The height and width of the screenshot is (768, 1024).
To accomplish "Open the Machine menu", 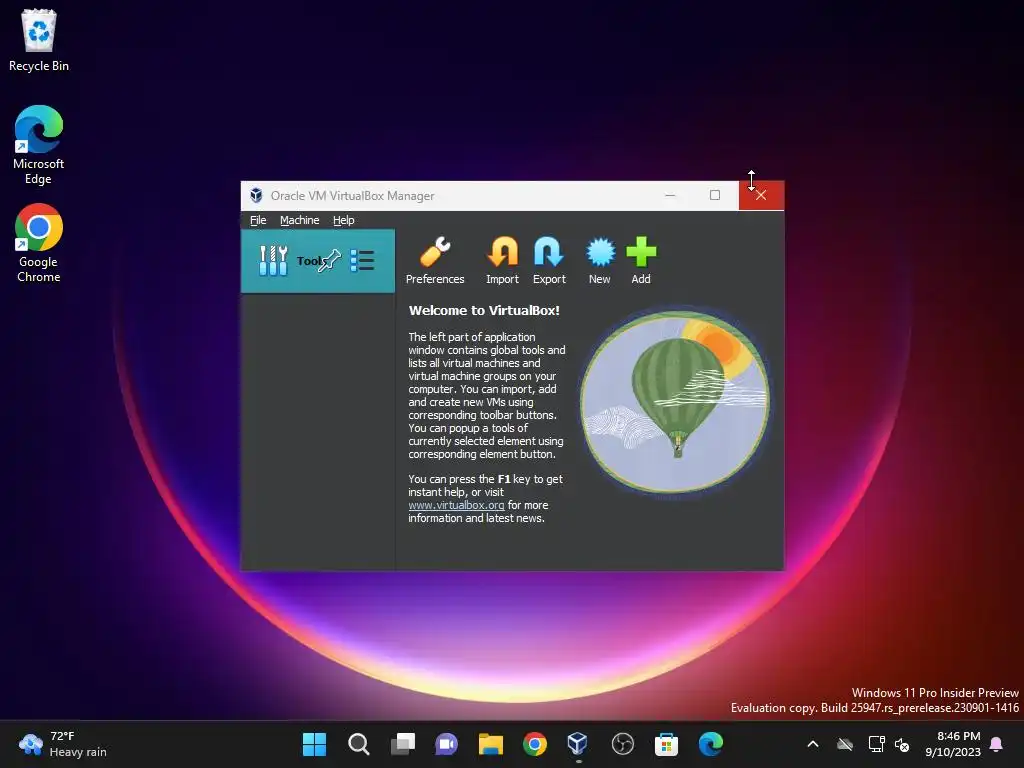I will point(300,220).
